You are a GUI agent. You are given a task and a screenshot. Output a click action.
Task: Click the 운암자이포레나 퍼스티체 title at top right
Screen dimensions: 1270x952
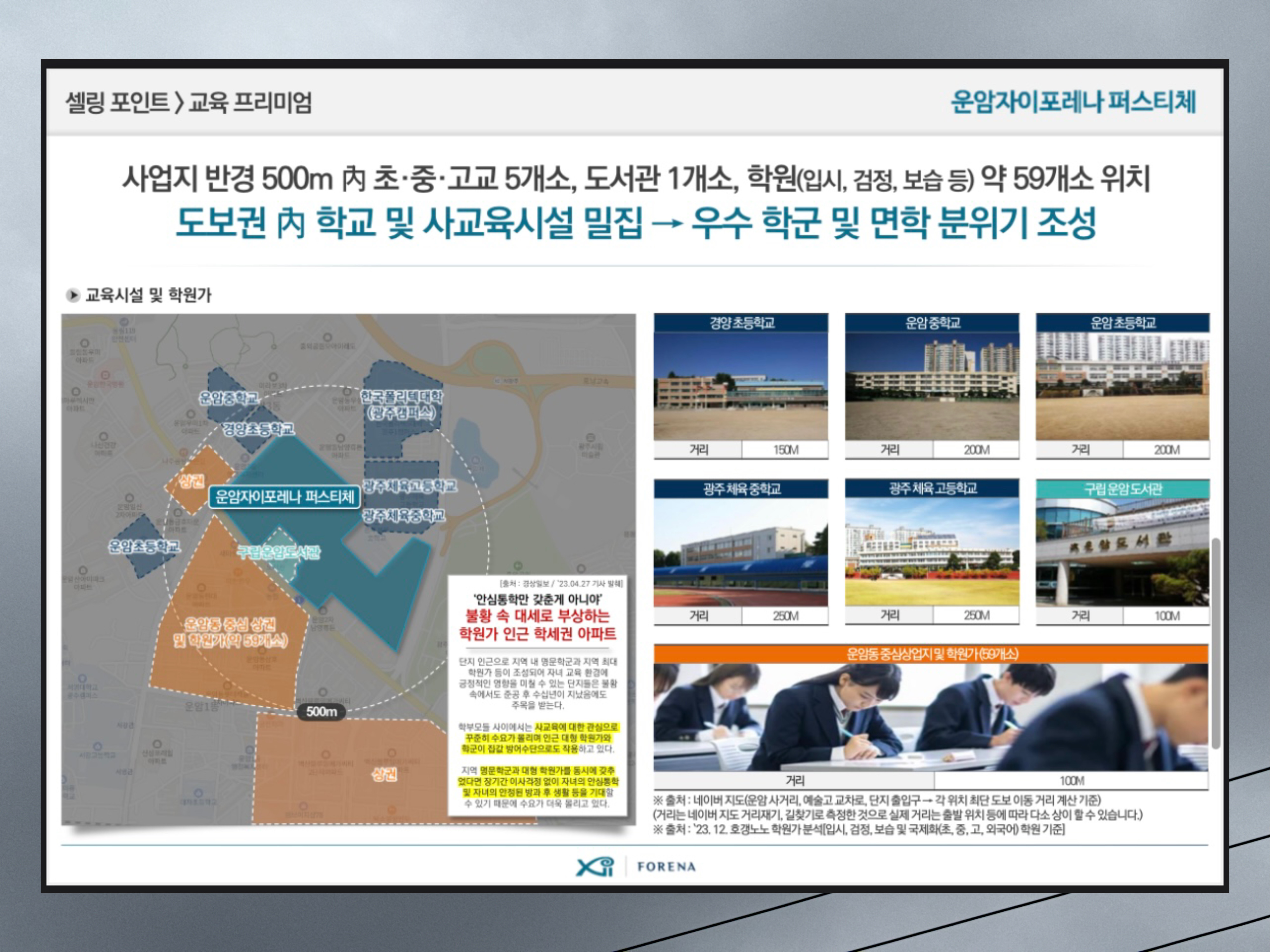click(x=1073, y=102)
